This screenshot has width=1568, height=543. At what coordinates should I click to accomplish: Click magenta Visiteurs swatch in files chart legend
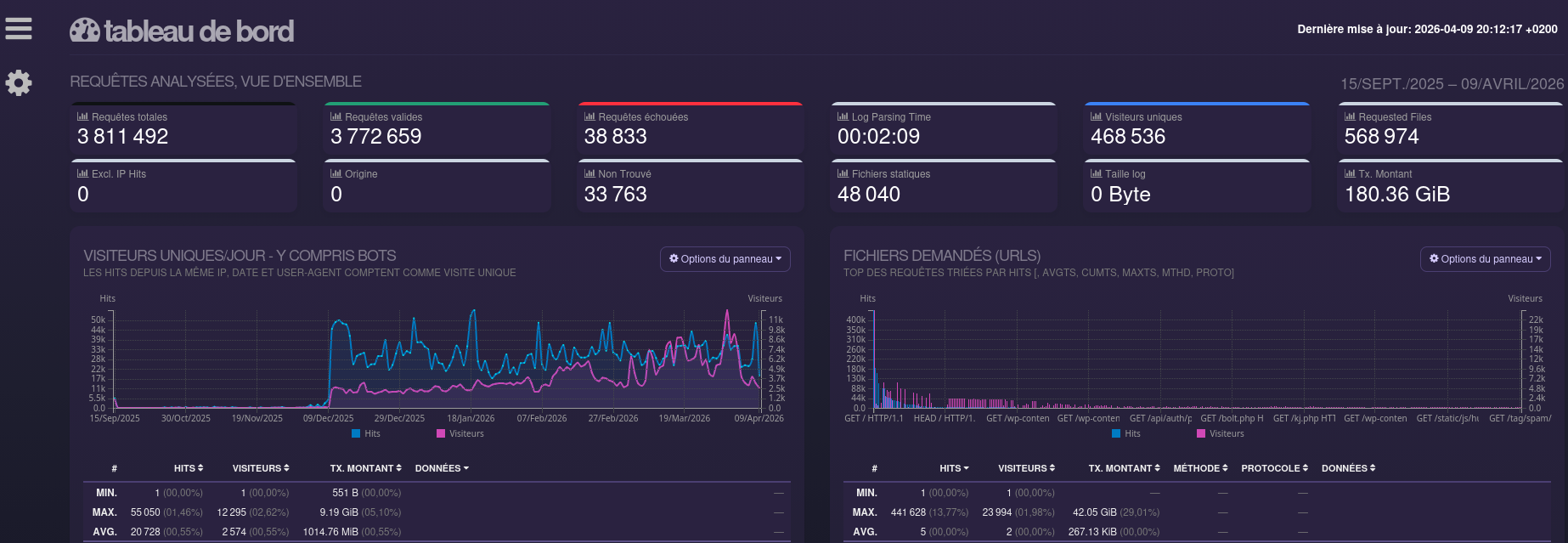1201,433
